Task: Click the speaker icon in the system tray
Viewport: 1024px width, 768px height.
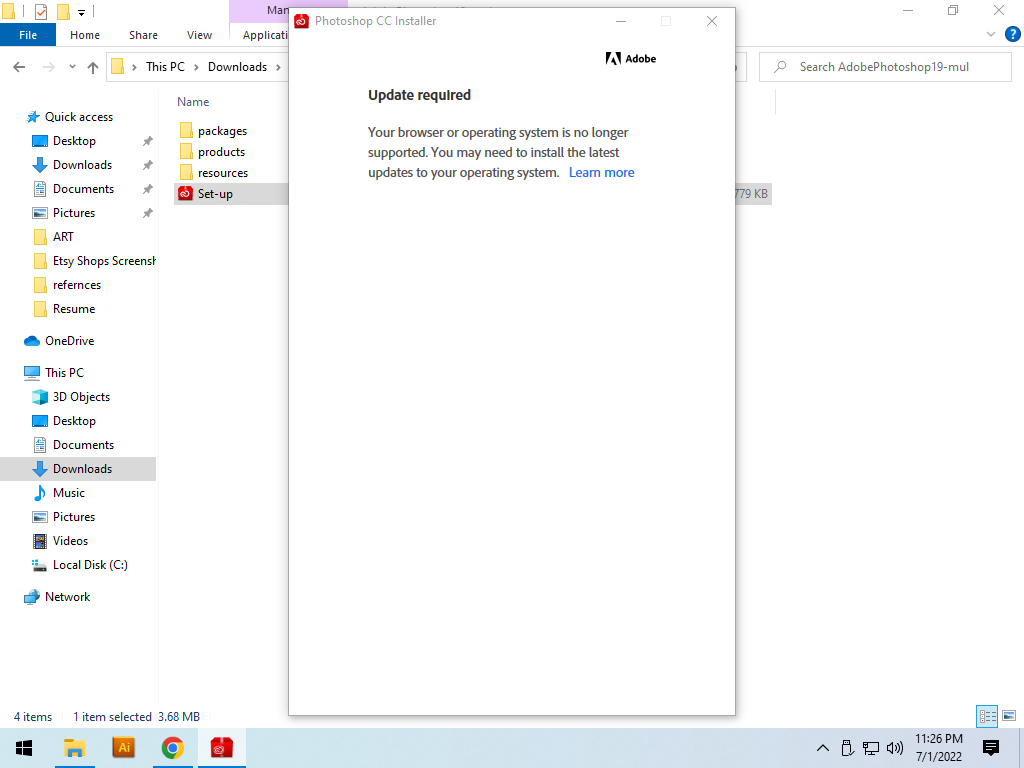Action: coord(895,747)
